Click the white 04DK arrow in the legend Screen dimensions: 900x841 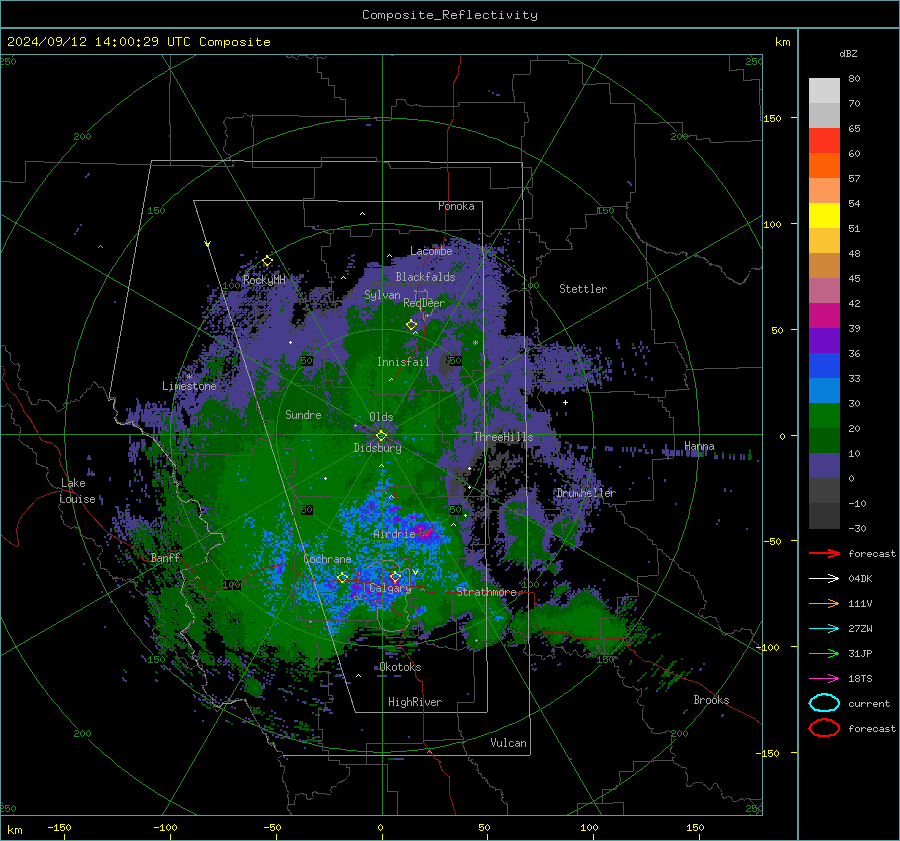pos(824,579)
